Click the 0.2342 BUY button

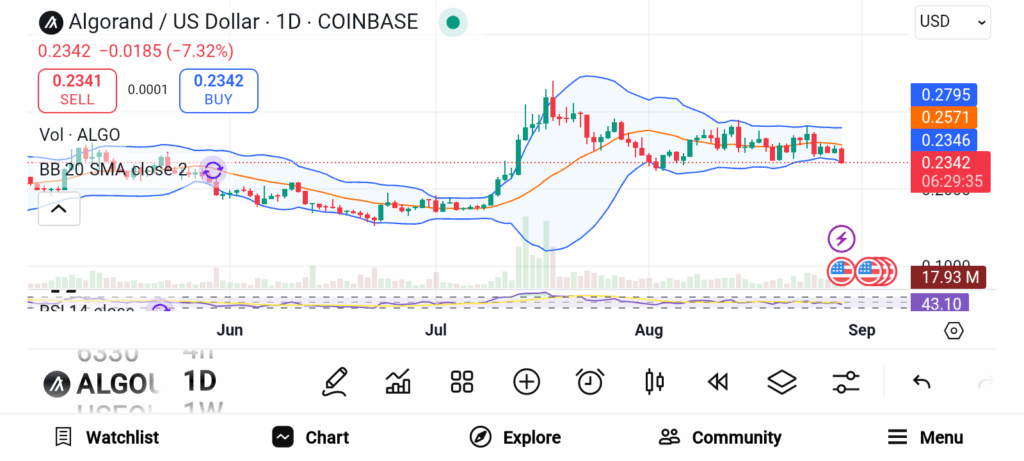[219, 91]
